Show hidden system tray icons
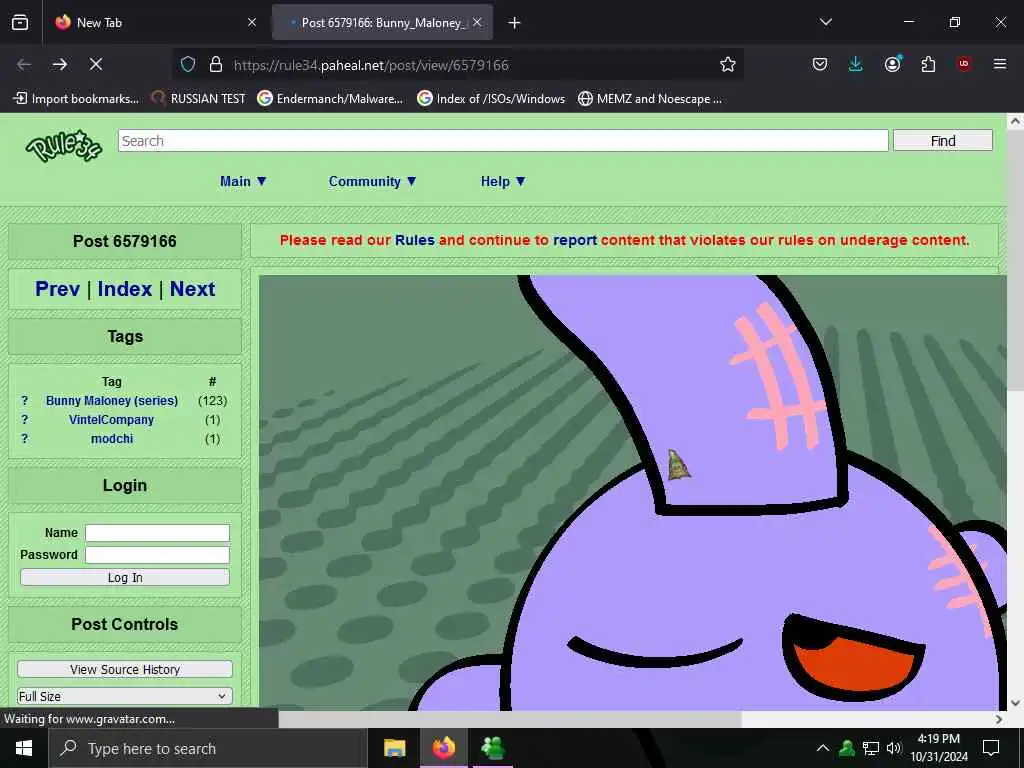Image resolution: width=1024 pixels, height=768 pixels. coord(823,748)
